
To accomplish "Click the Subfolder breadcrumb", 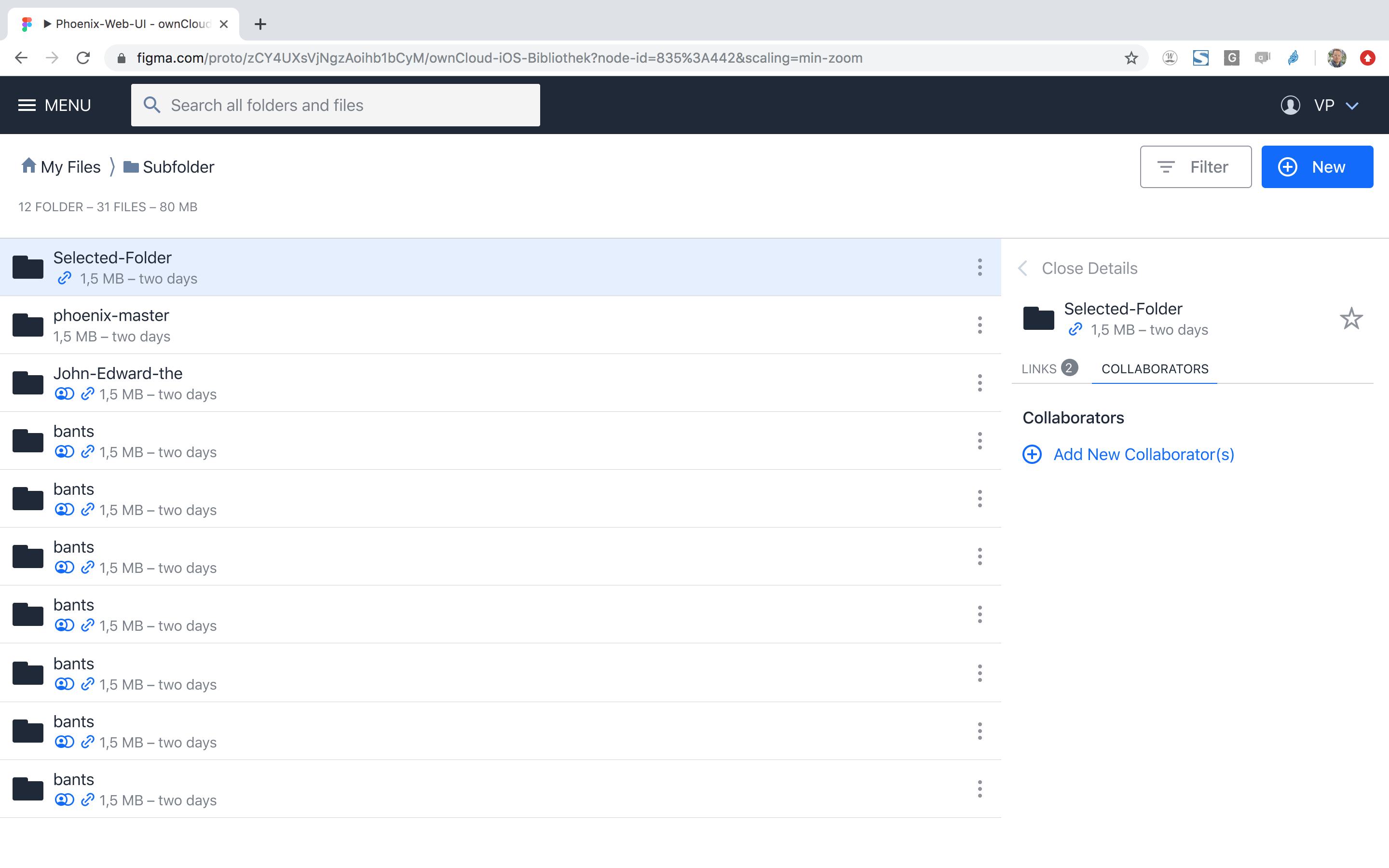I will 169,166.
